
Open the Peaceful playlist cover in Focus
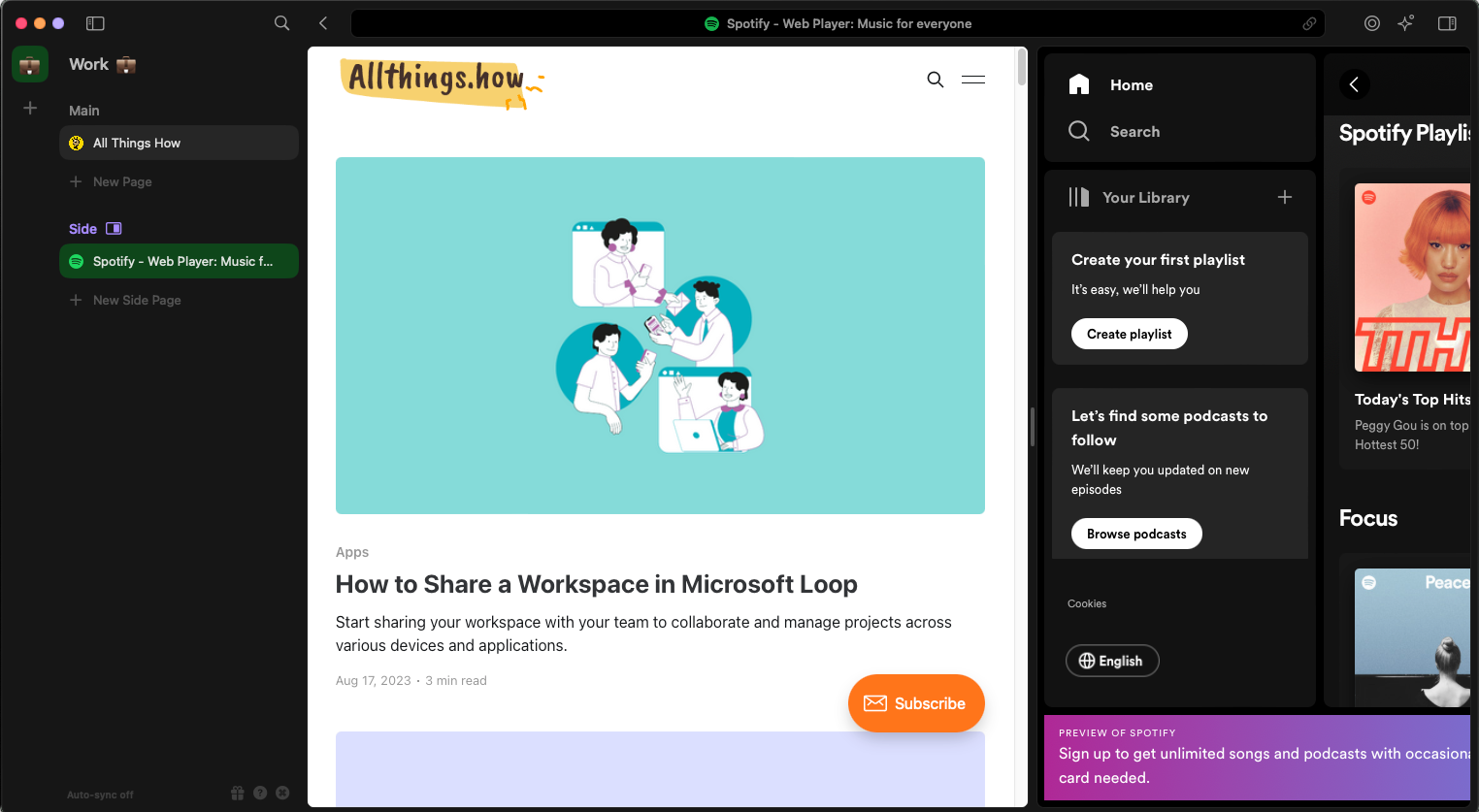click(1413, 637)
